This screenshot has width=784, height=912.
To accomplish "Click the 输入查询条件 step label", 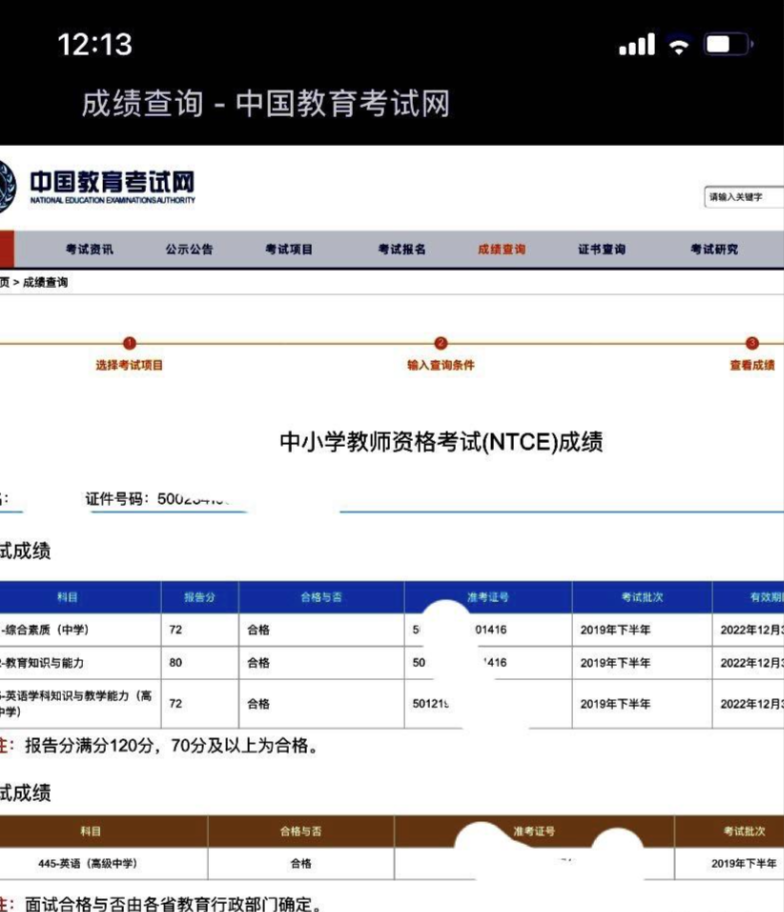I will click(441, 365).
